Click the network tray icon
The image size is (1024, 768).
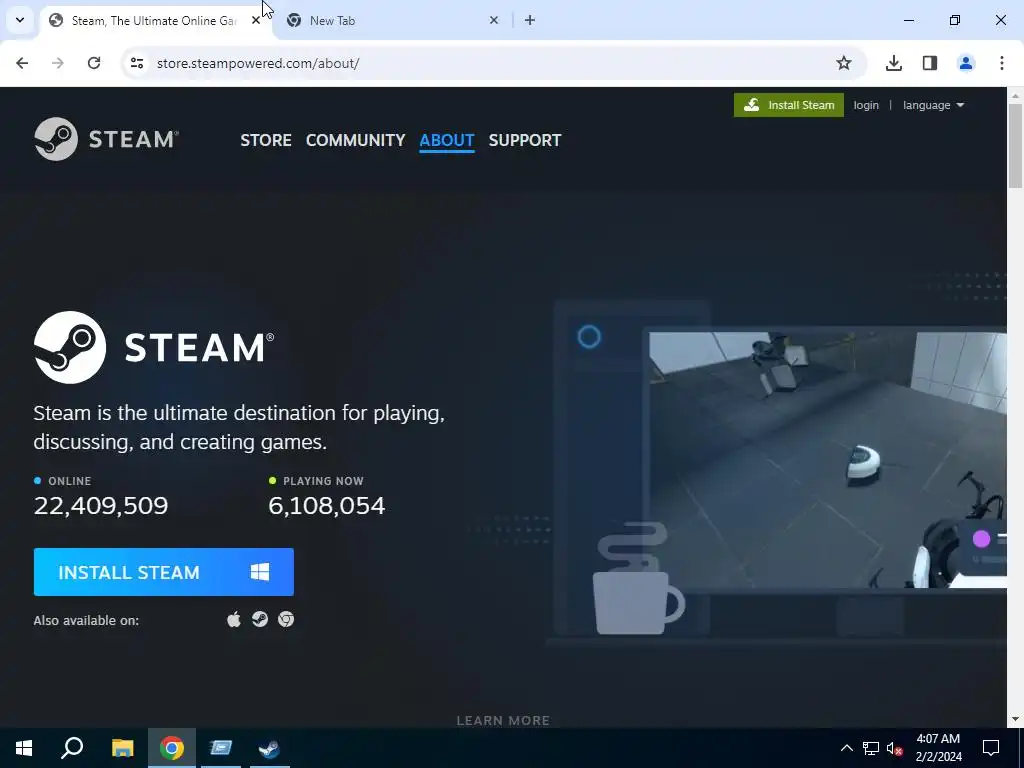871,748
